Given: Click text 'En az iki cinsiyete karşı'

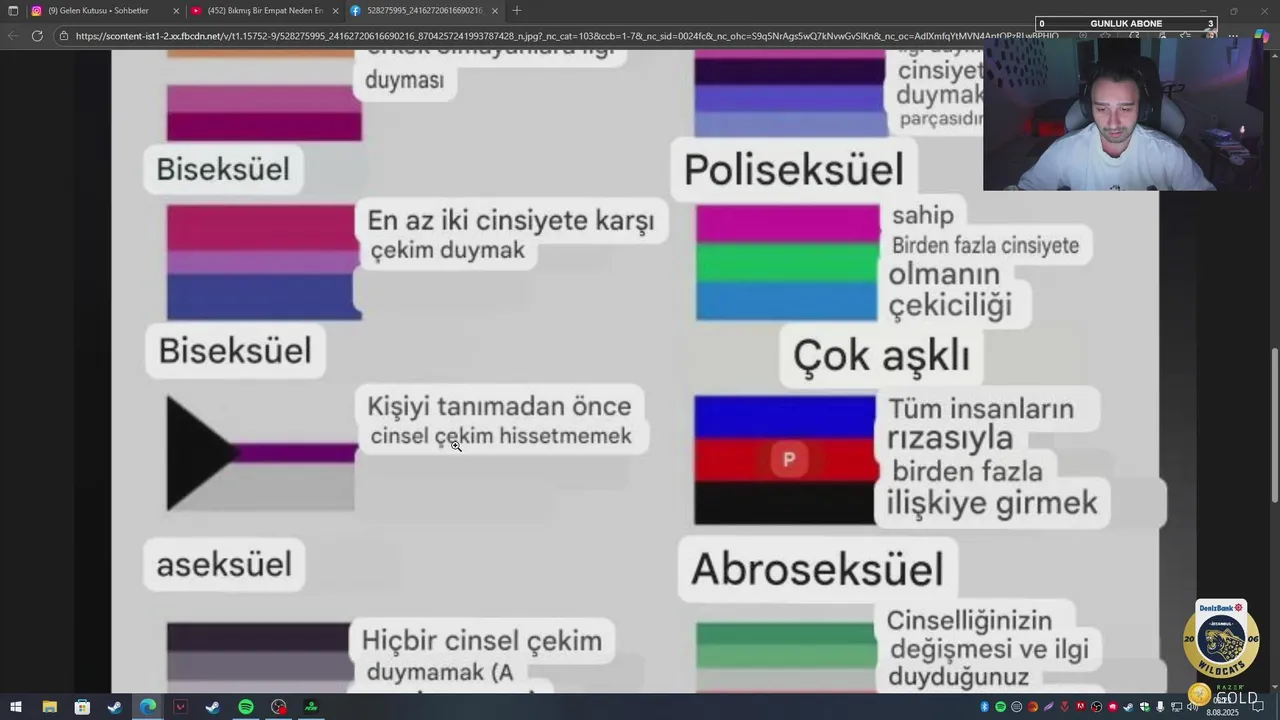Looking at the screenshot, I should coord(510,220).
